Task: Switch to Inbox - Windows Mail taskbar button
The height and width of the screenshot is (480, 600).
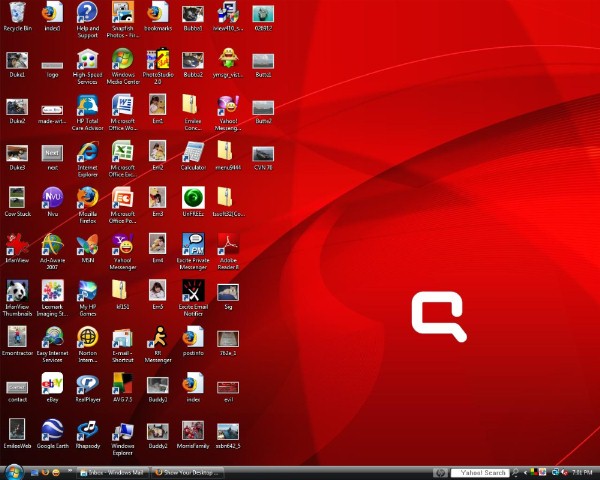Action: pyautogui.click(x=112, y=473)
